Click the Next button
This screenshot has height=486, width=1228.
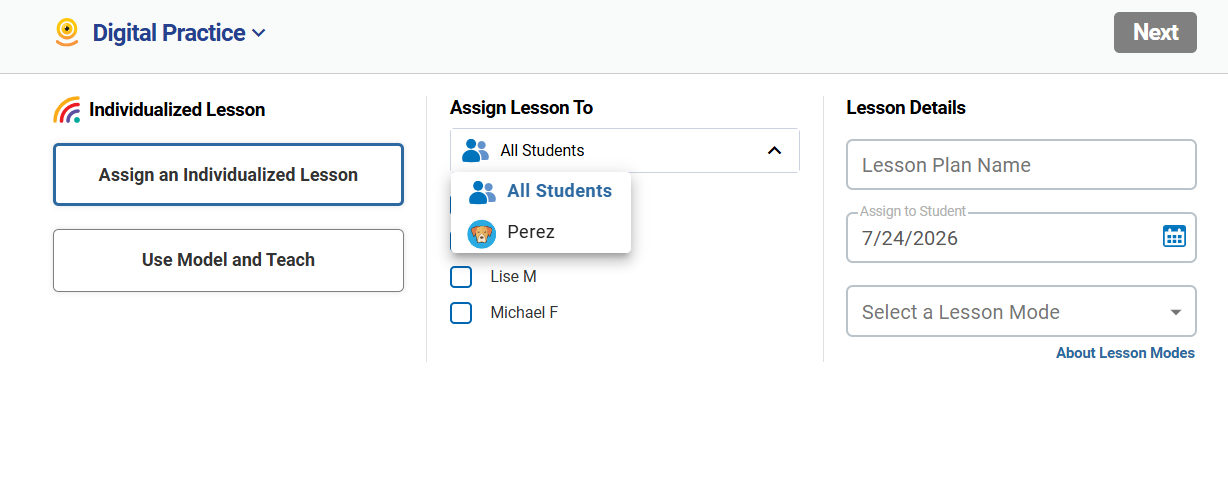point(1155,32)
